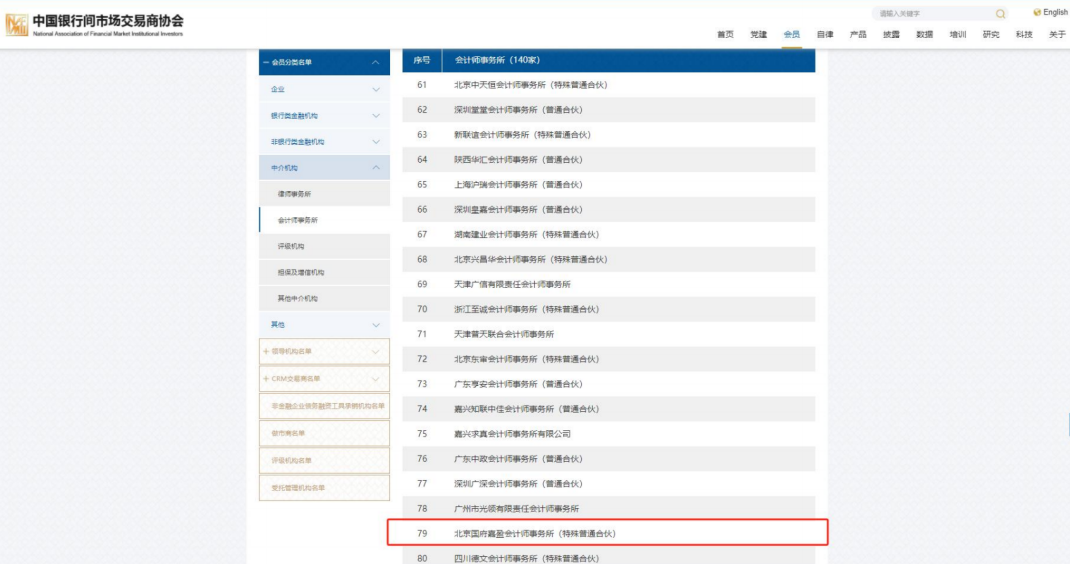
Task: Open the 受托管理机构名单 list
Action: pos(325,488)
